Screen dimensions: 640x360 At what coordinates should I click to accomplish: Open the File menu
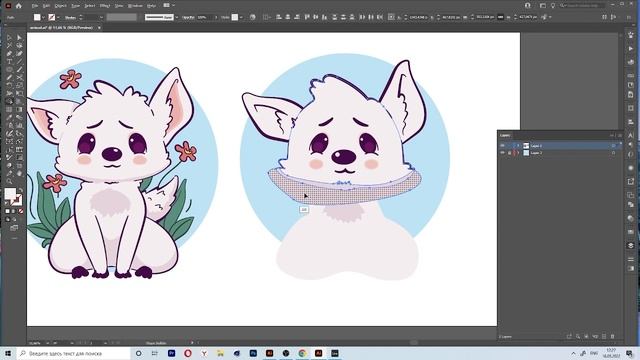[35, 6]
